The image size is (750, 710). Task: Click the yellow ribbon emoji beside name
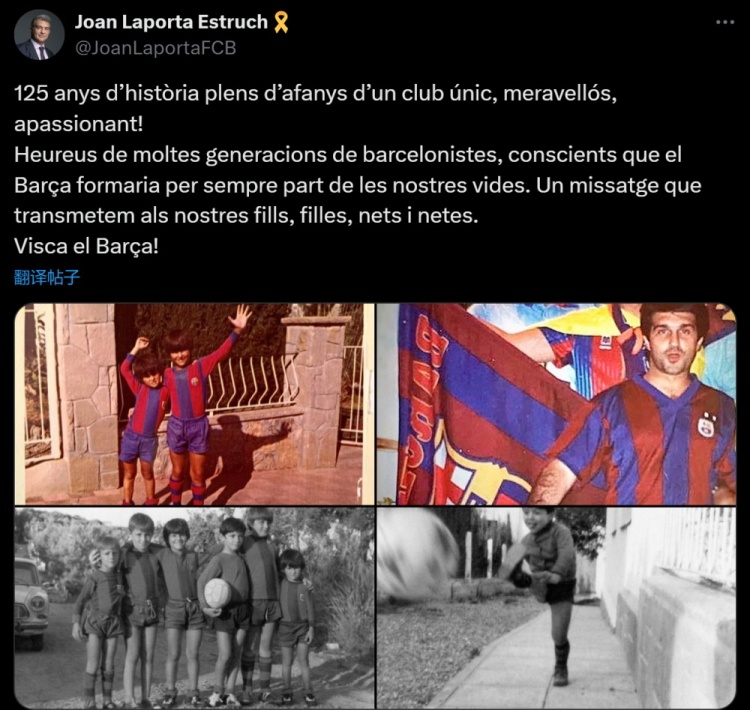(x=281, y=22)
